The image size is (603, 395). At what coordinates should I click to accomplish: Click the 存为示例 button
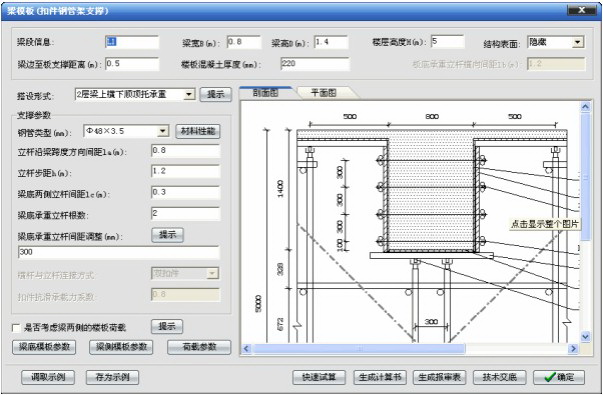[x=112, y=377]
